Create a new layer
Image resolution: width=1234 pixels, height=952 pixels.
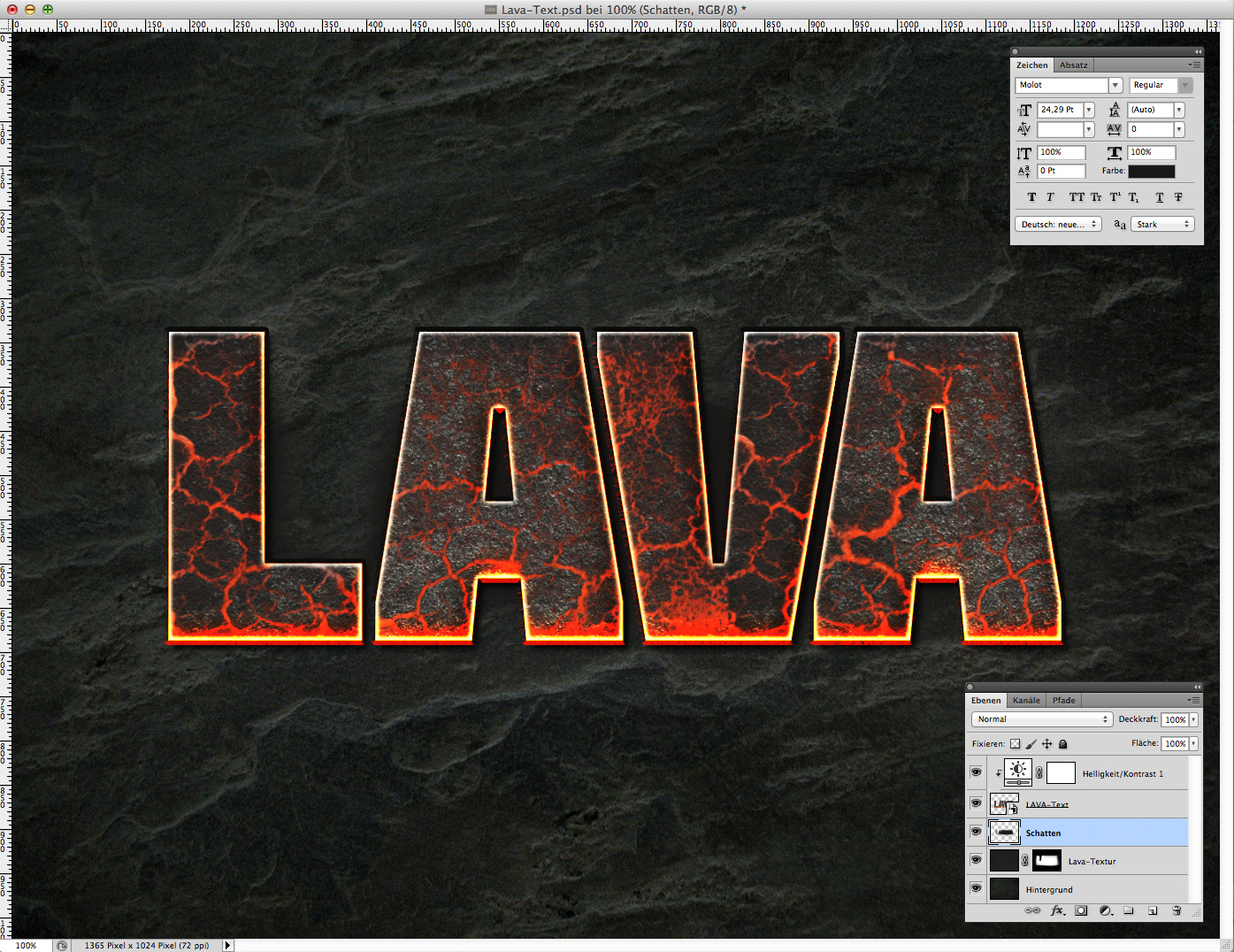(x=1153, y=910)
